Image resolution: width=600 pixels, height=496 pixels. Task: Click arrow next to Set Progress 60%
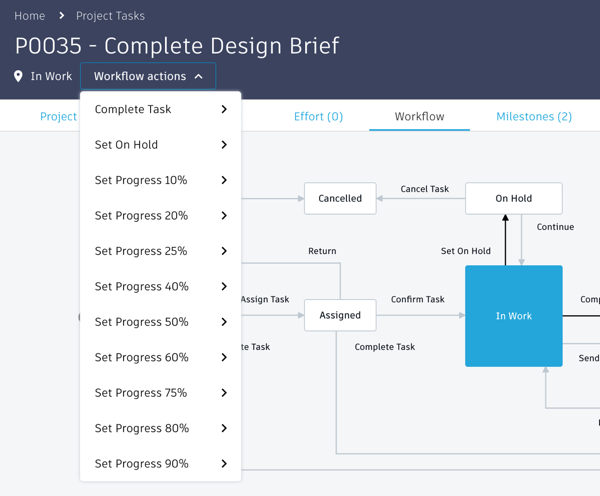tap(224, 358)
